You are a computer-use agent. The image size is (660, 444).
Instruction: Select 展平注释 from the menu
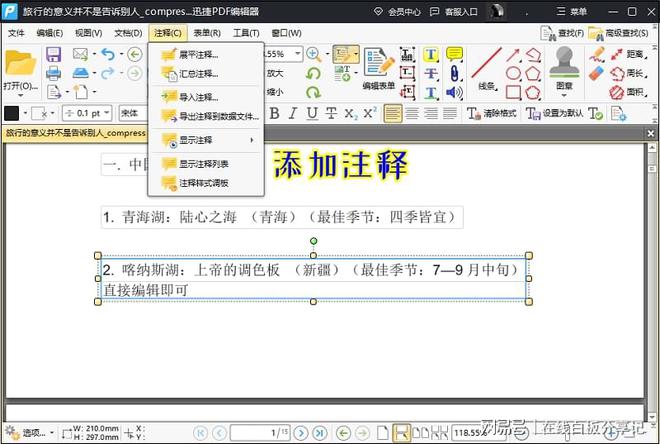click(198, 54)
